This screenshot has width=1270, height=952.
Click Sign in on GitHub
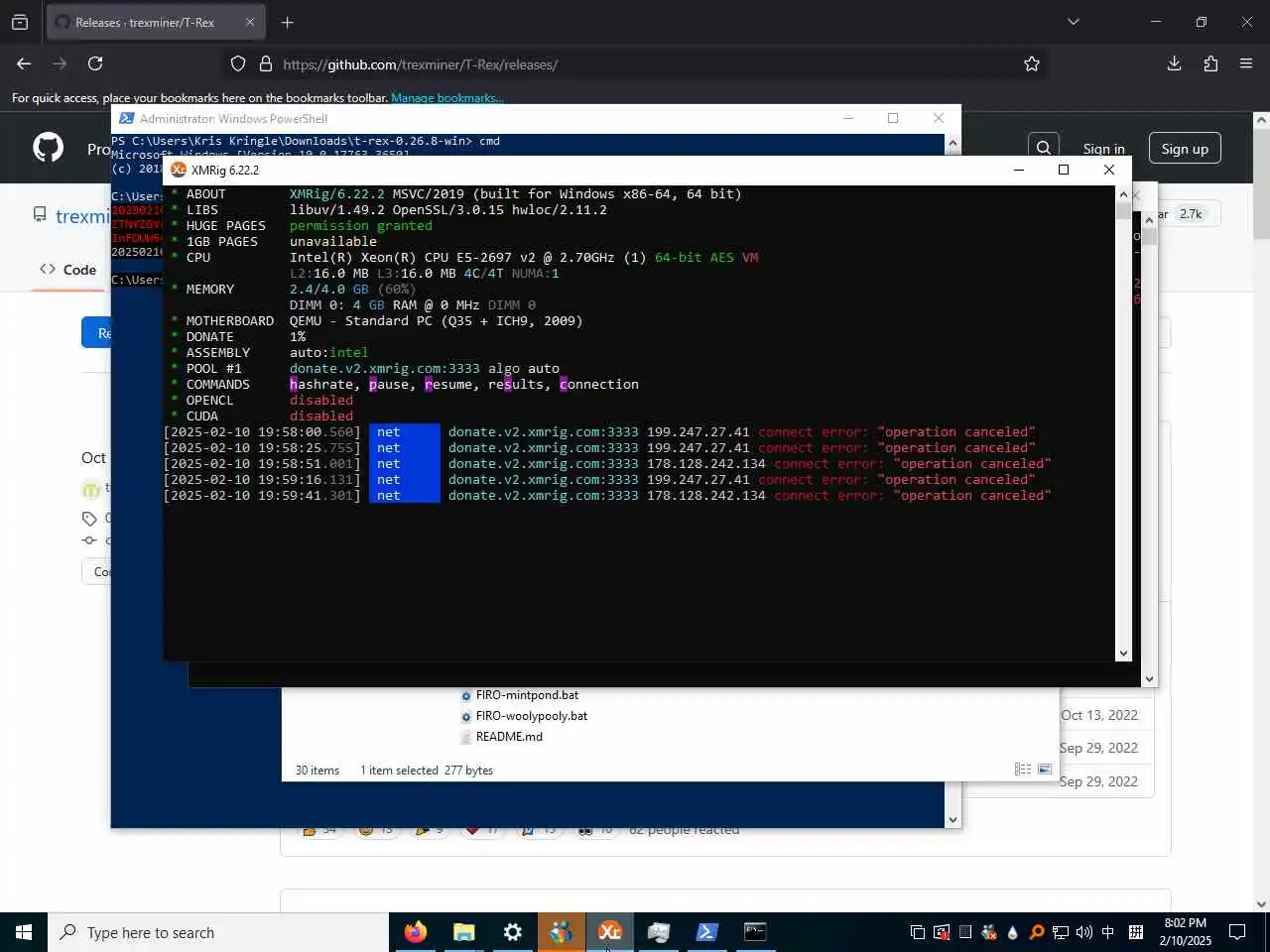point(1103,149)
